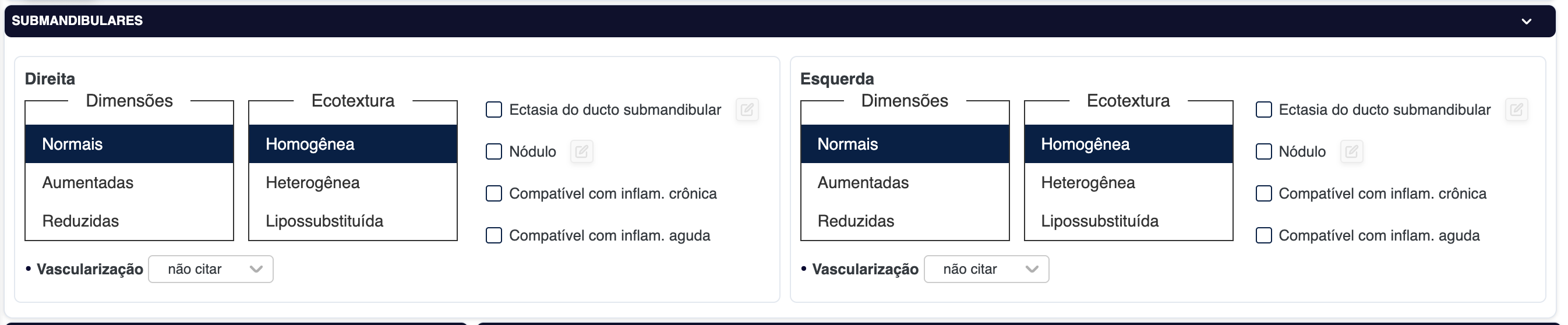The height and width of the screenshot is (325, 1568).
Task: Check left Compatível com inflam. aguda
Action: (x=1263, y=235)
